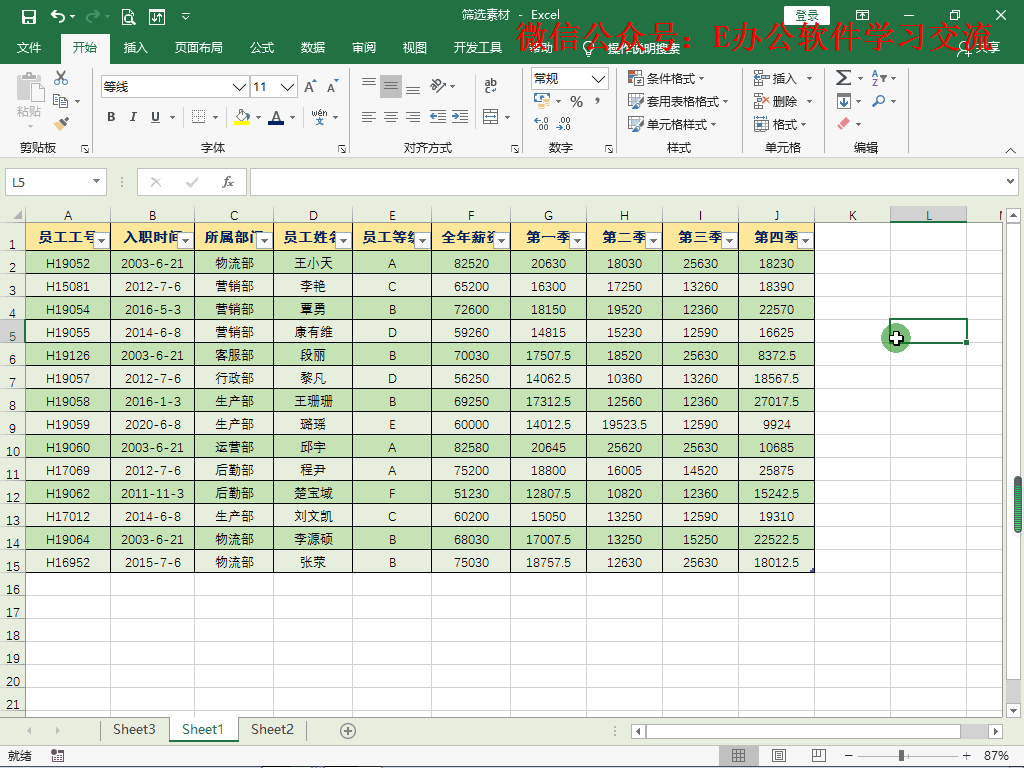This screenshot has height=768, width=1024.
Task: Switch to the 数据 ribbon tab
Action: pos(313,48)
